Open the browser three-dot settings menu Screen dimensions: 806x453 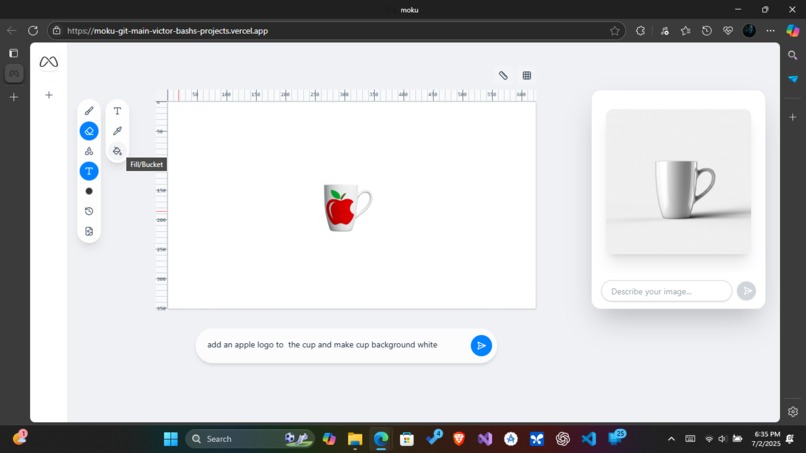click(x=771, y=31)
